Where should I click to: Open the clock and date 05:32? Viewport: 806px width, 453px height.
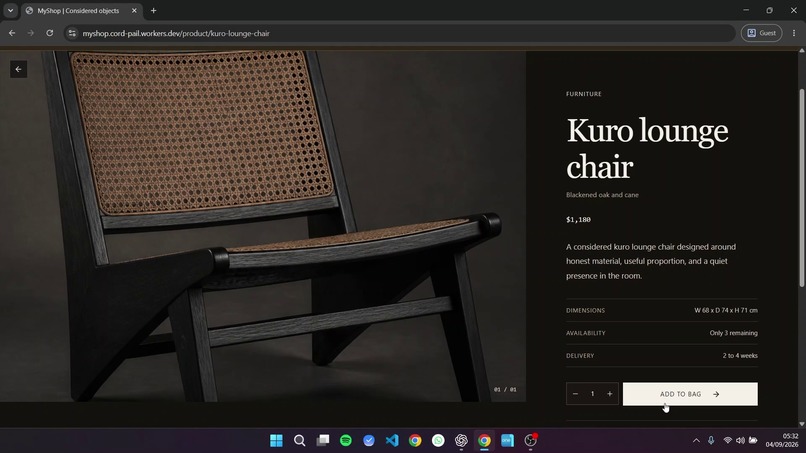pyautogui.click(x=782, y=440)
